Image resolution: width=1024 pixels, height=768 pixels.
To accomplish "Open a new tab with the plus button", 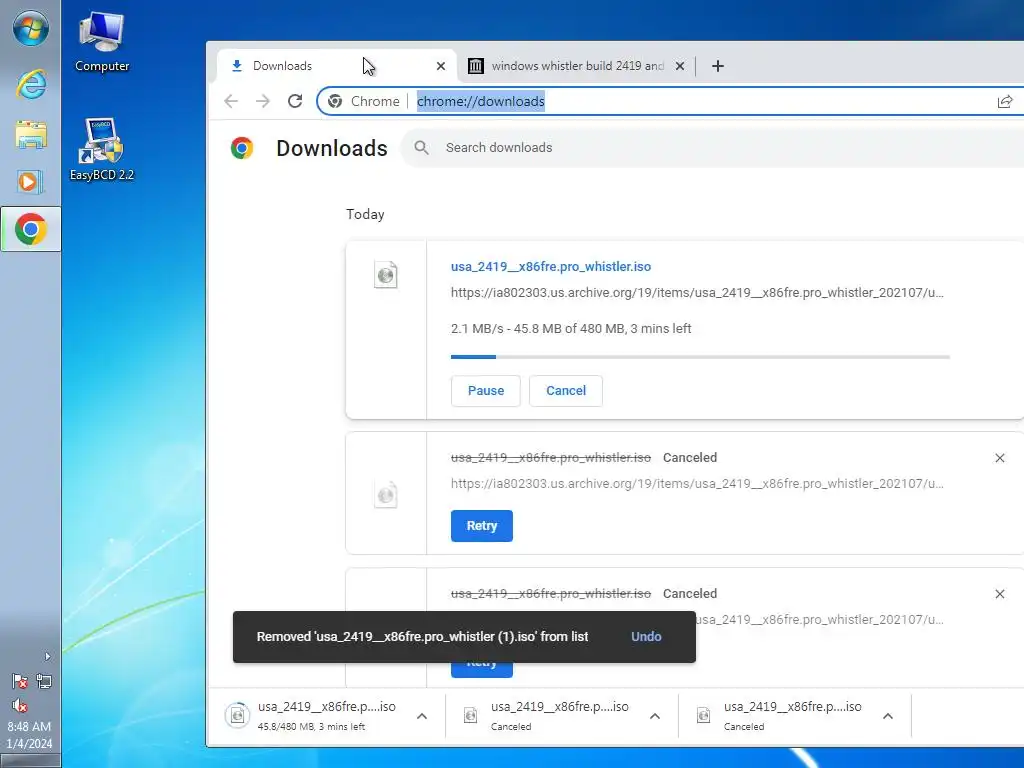I will [718, 66].
